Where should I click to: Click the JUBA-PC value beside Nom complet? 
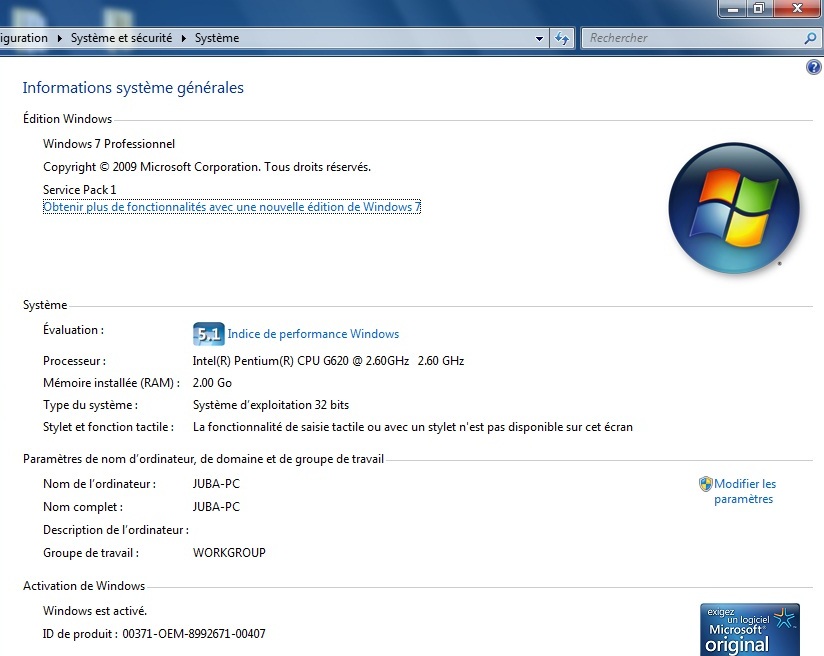(216, 507)
